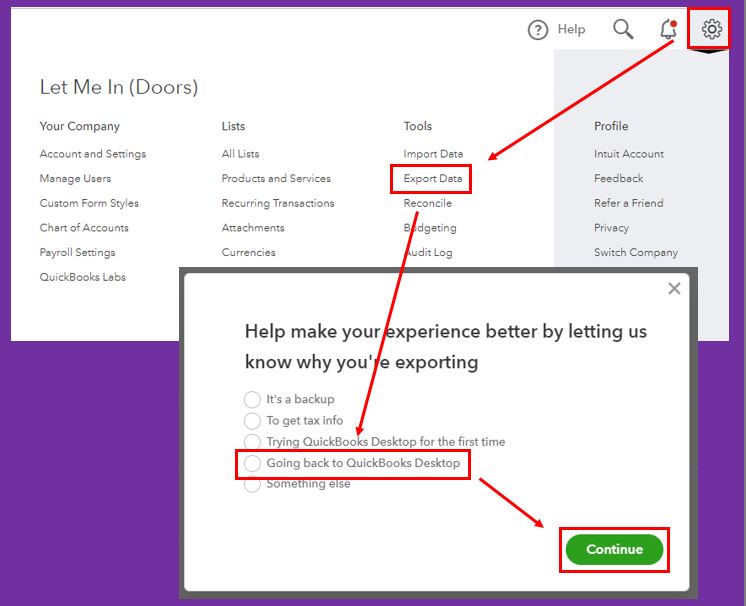Open Recurring Transactions
The width and height of the screenshot is (746, 606).
(278, 203)
